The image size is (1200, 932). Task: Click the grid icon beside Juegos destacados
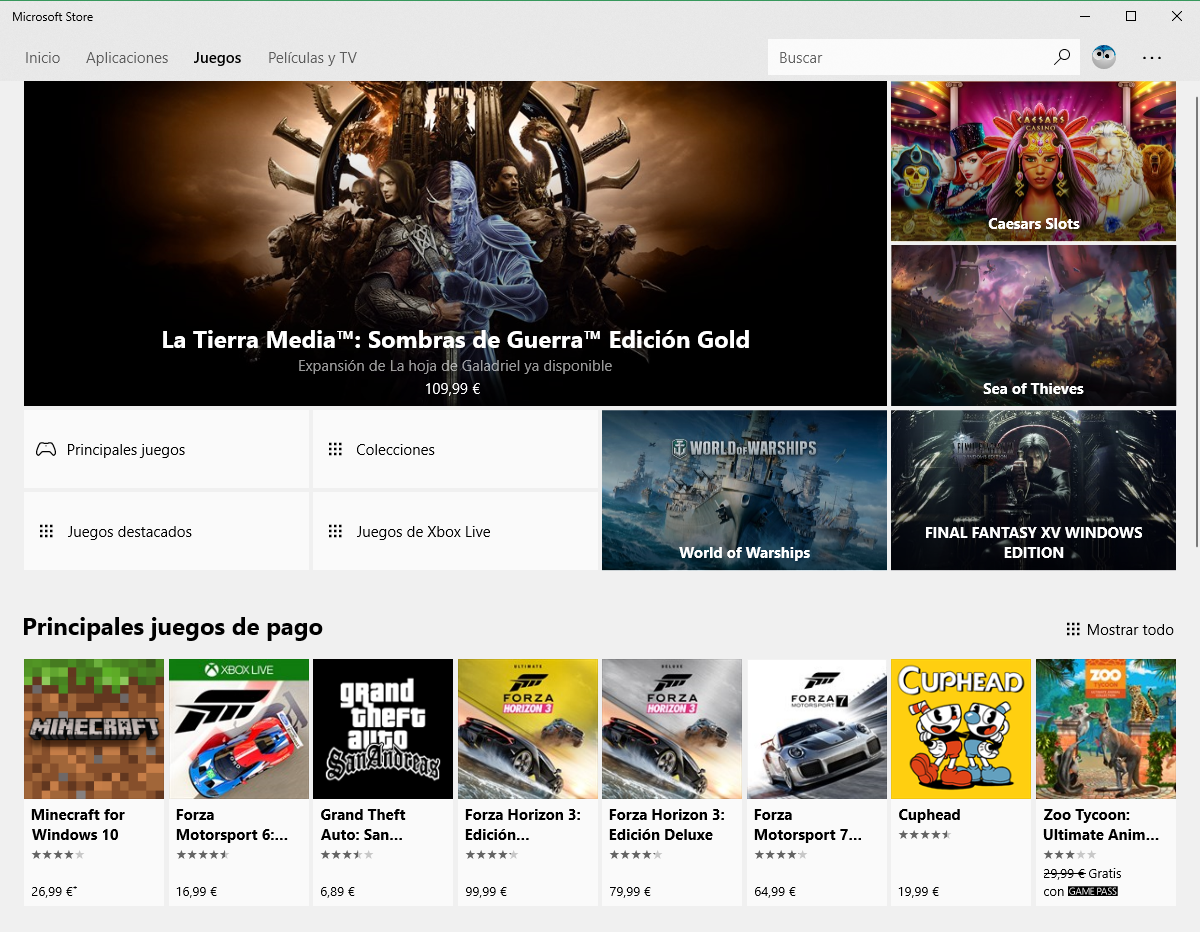pos(46,531)
